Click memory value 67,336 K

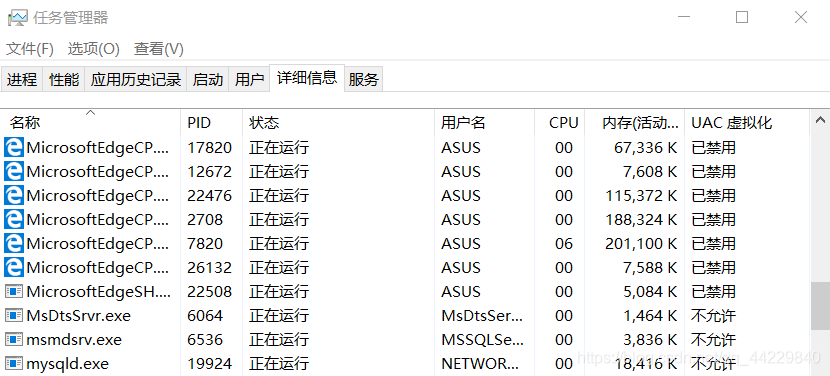(x=646, y=148)
